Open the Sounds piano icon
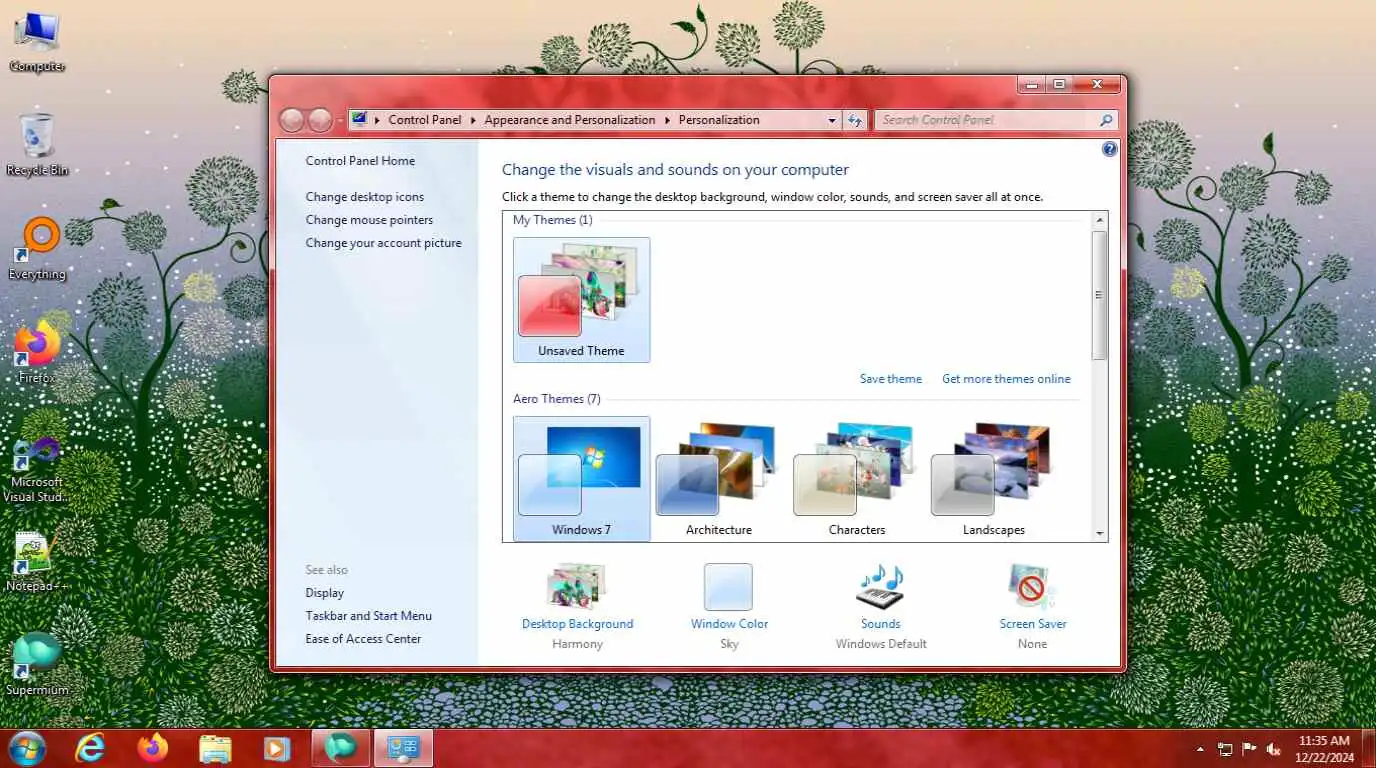Screen dimensions: 1376x768 880,587
